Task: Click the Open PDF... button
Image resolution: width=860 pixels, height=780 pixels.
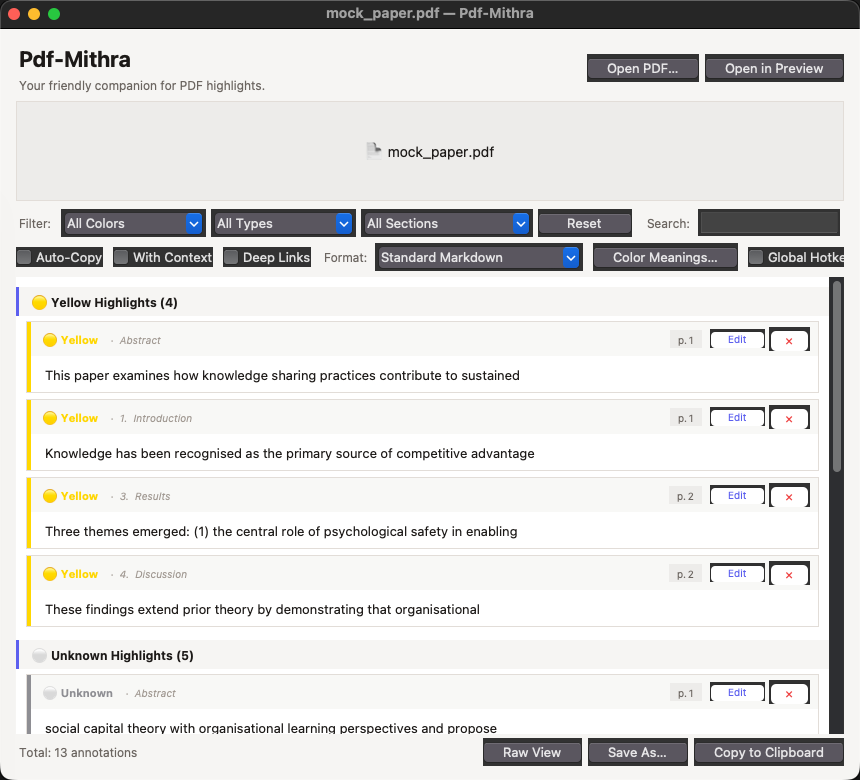Action: click(x=642, y=68)
